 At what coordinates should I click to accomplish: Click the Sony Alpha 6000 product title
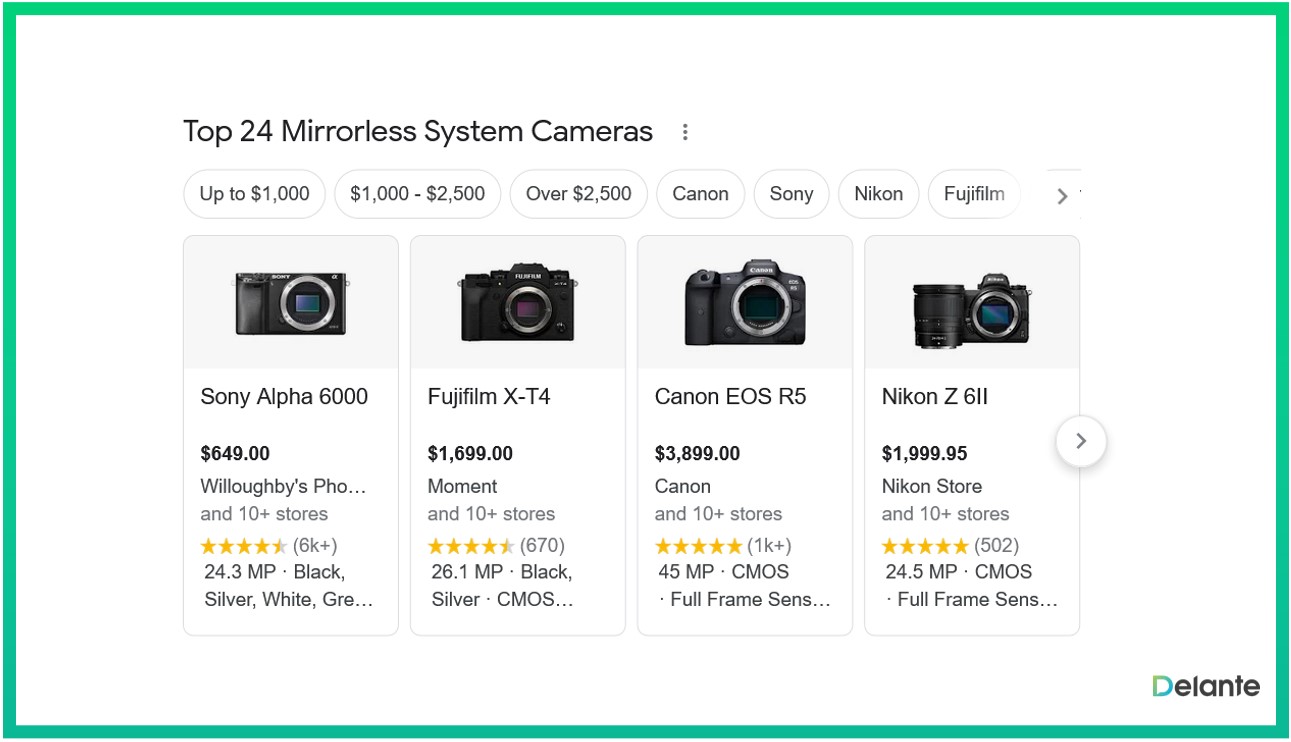(284, 397)
